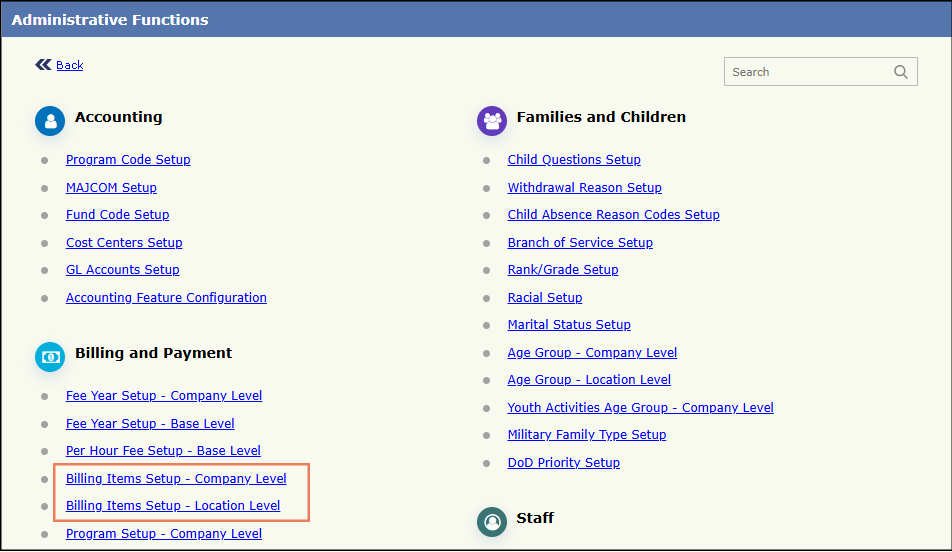This screenshot has height=552, width=952.
Task: Open Youth Activities Age Group - Company Level
Action: point(641,408)
